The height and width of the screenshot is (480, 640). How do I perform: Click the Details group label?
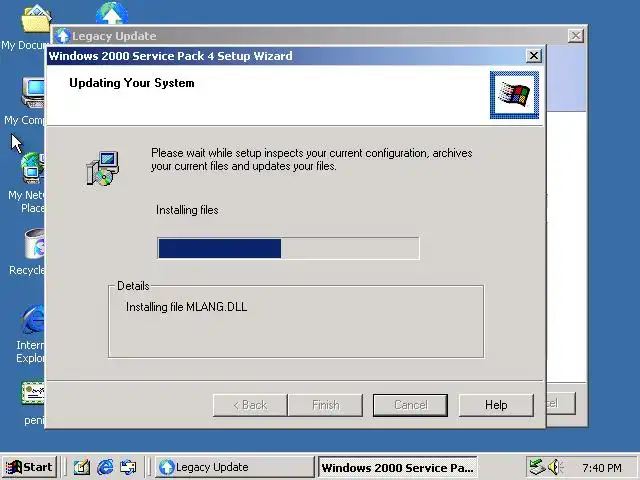(133, 286)
